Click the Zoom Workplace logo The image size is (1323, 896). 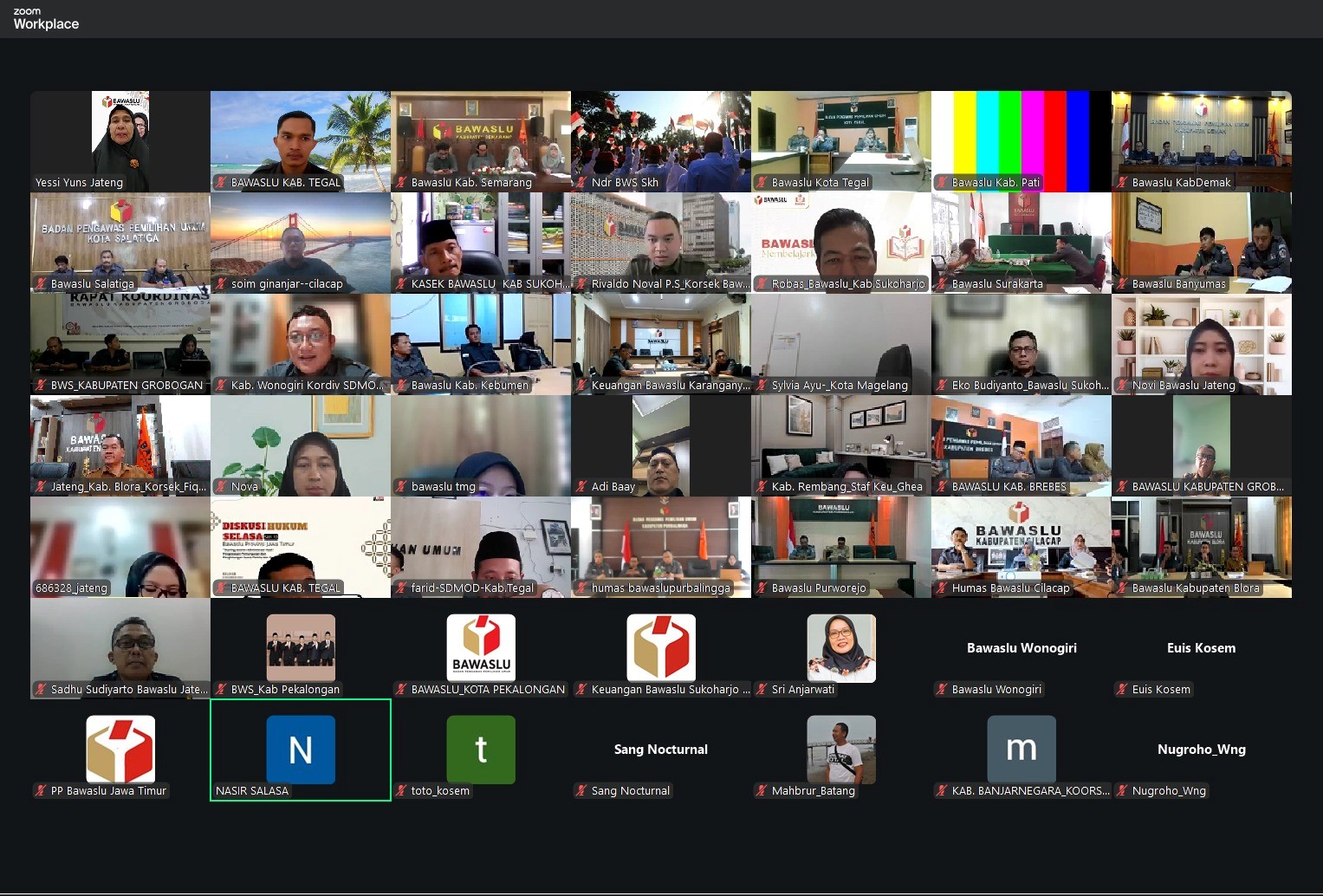click(46, 18)
